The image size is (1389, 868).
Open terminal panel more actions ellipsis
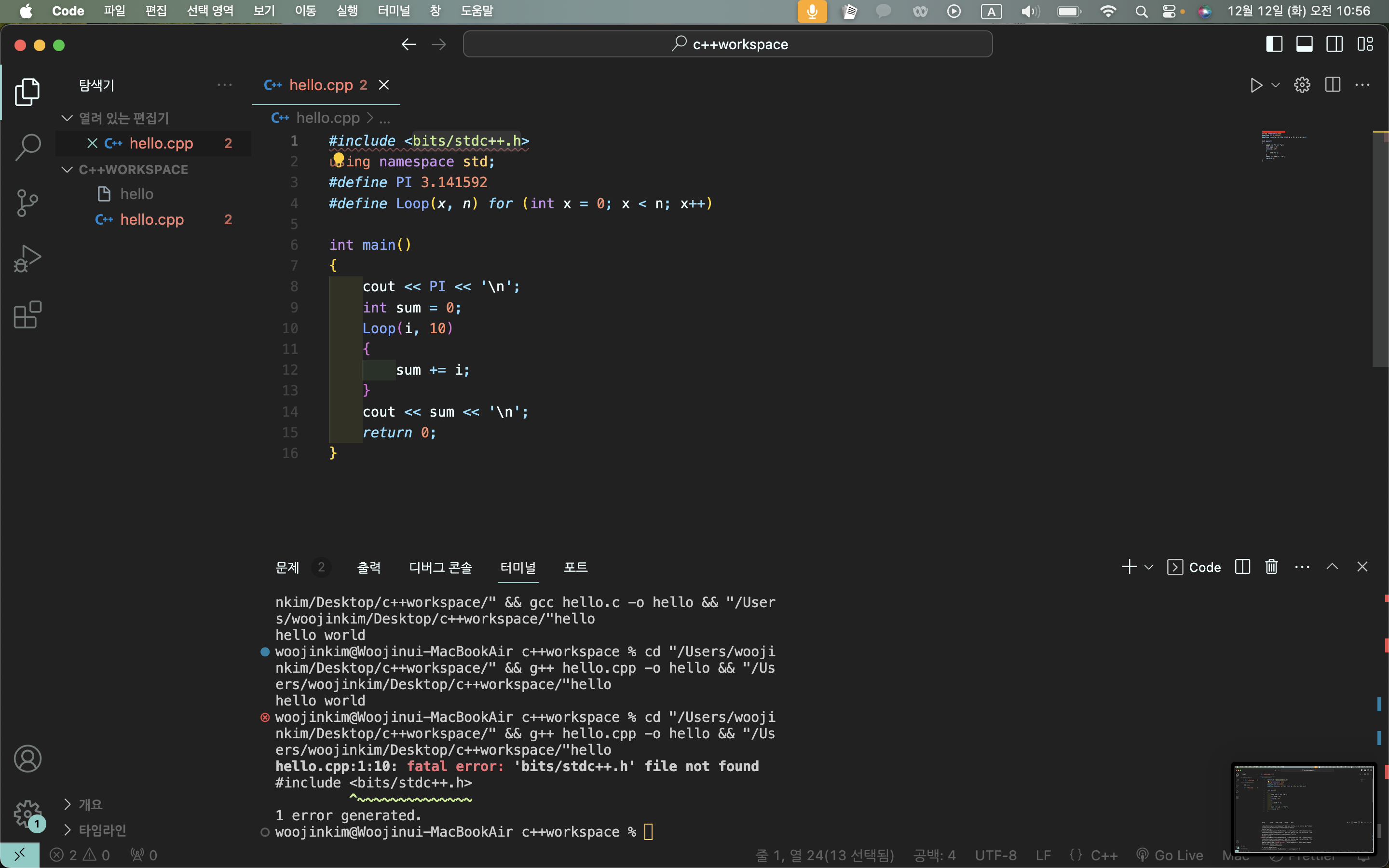[1302, 567]
